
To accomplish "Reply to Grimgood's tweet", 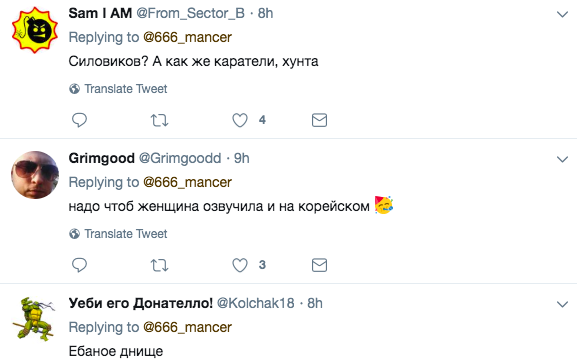I will click(x=79, y=265).
